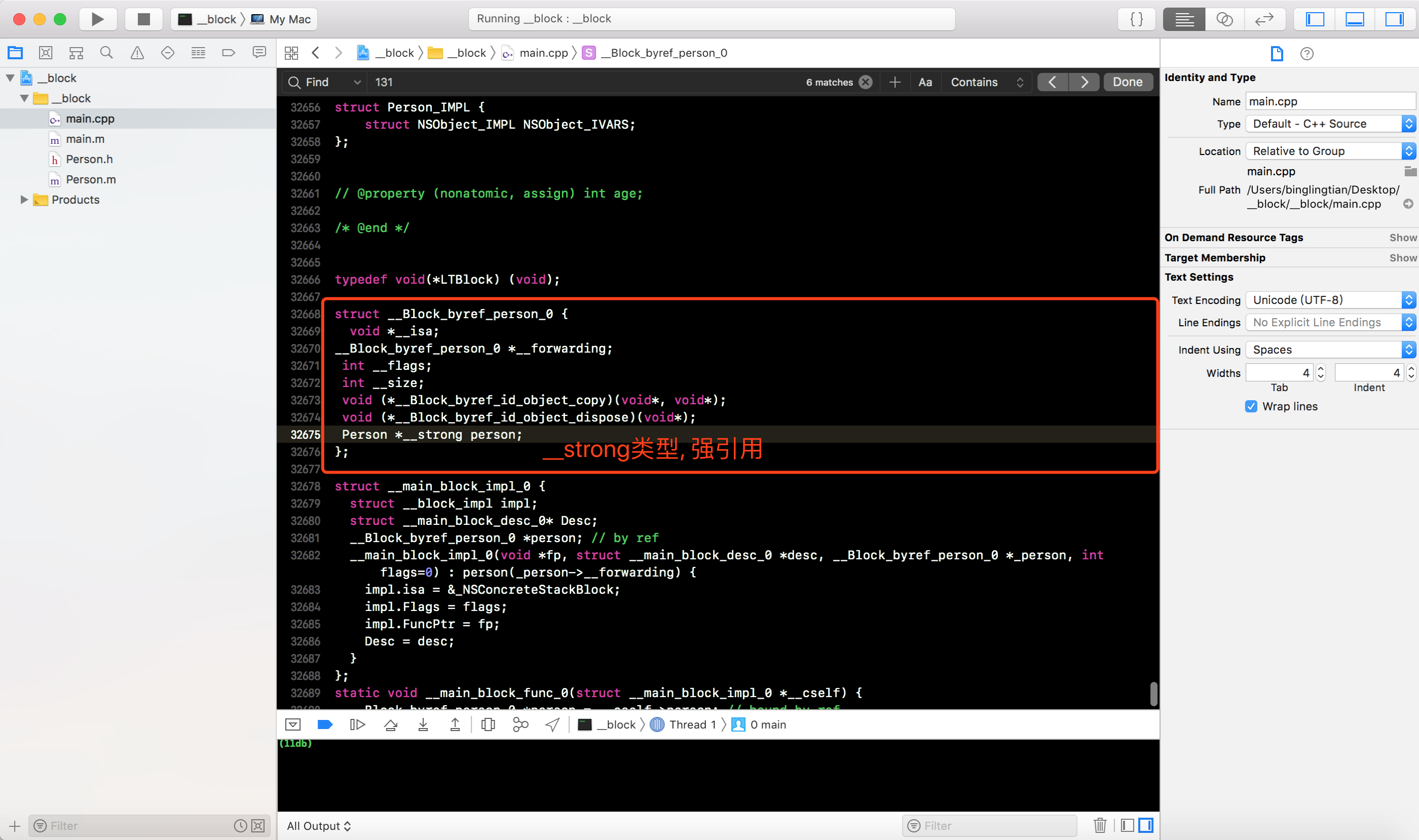Toggle the Debug area visibility

[x=1355, y=19]
